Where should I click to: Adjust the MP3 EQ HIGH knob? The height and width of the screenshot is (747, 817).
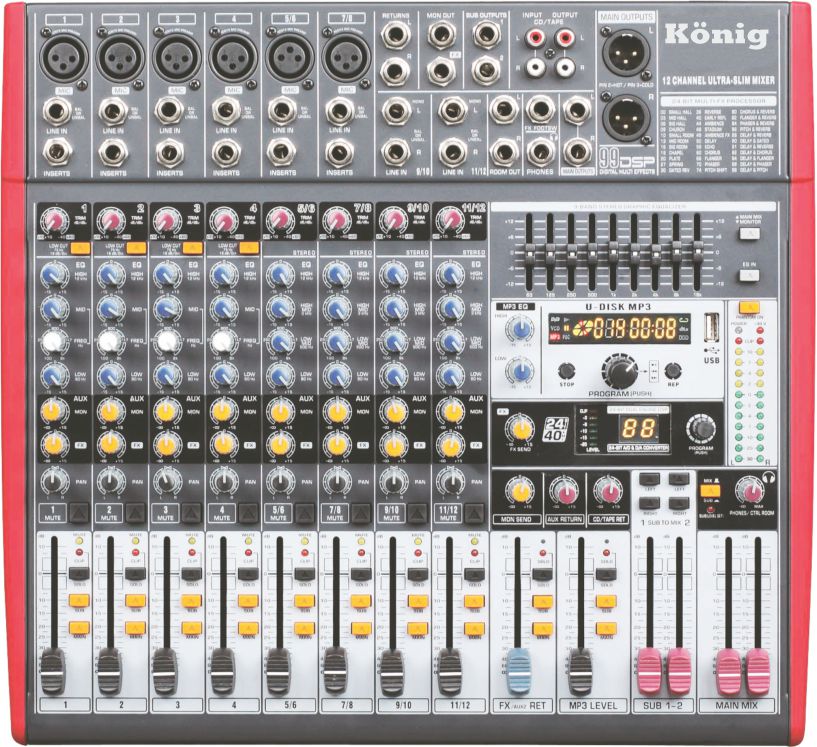518,327
